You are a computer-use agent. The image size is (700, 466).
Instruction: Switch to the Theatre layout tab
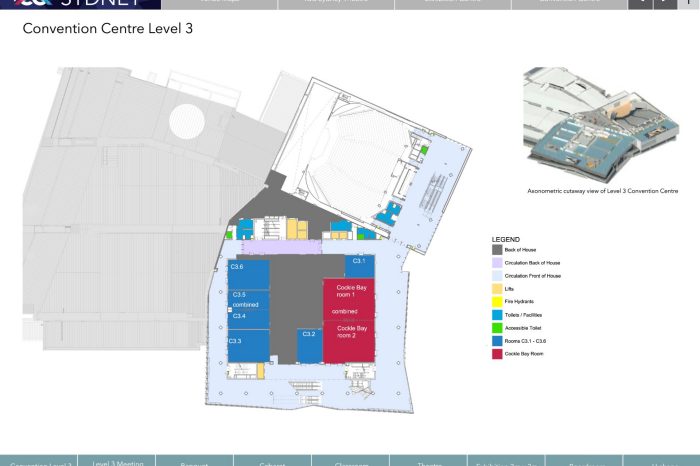(x=428, y=462)
